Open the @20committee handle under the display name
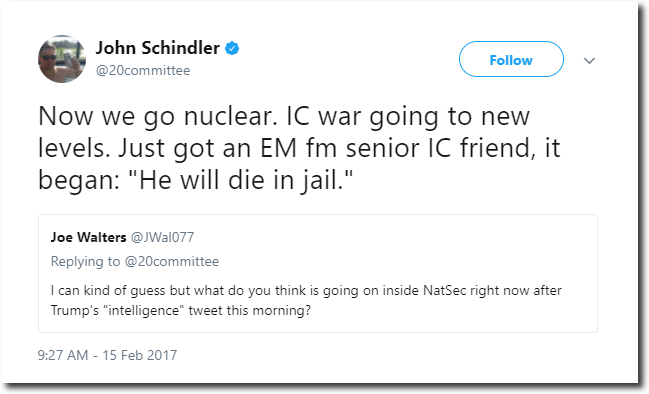This screenshot has width=649, height=394. point(143,70)
